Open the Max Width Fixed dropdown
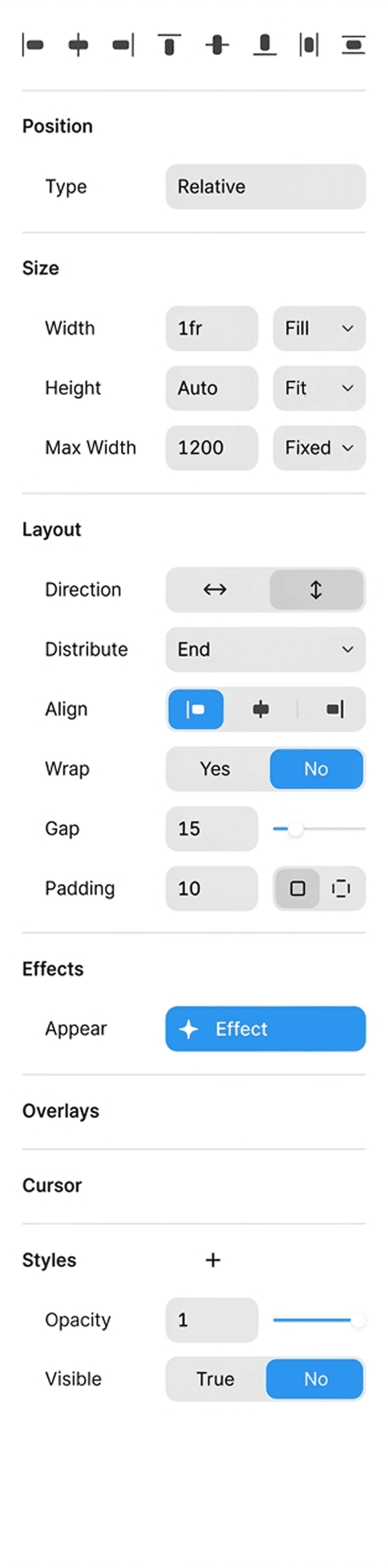The image size is (388, 1568). pyautogui.click(x=319, y=448)
